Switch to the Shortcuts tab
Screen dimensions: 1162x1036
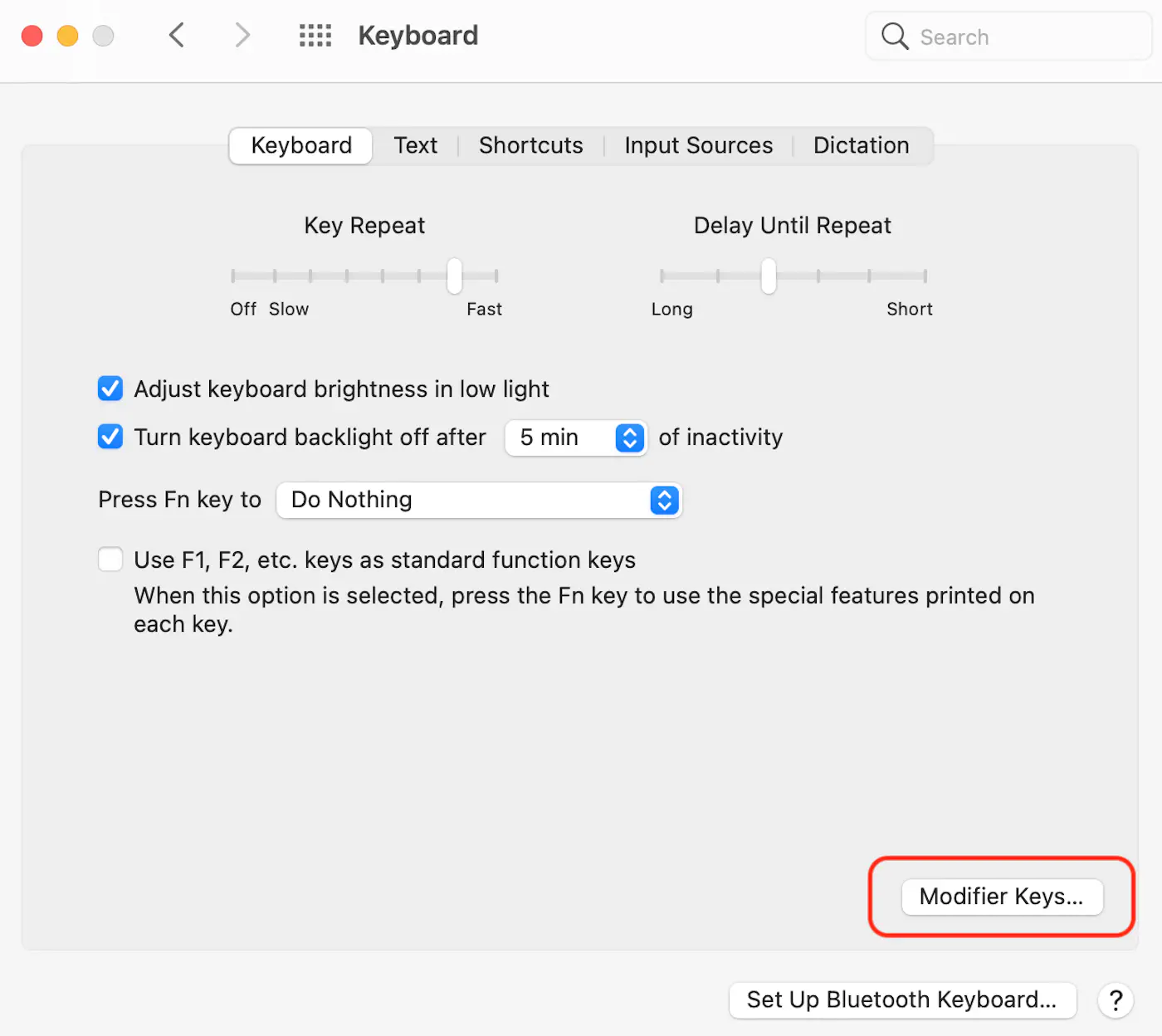coord(530,145)
